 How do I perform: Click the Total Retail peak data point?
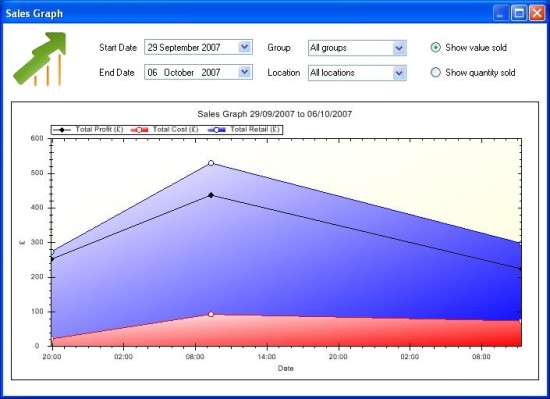[211, 163]
